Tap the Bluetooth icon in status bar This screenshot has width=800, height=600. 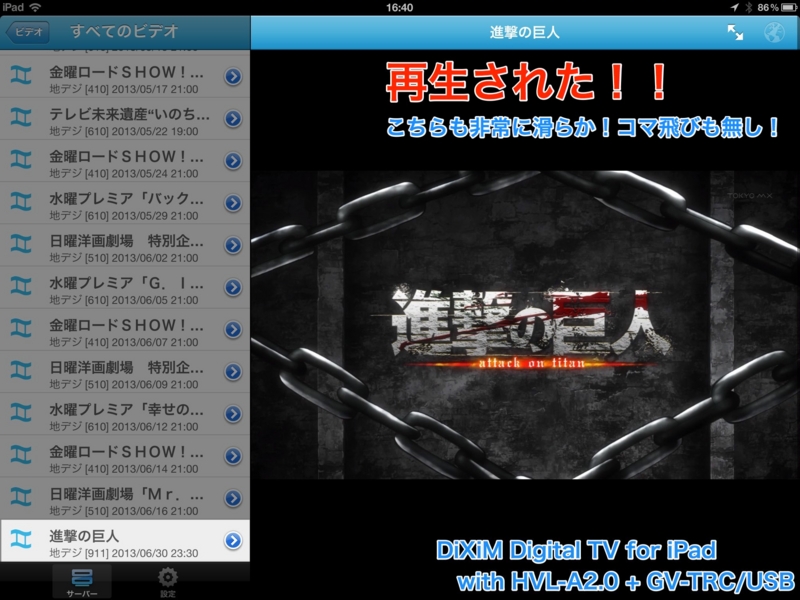pyautogui.click(x=748, y=7)
